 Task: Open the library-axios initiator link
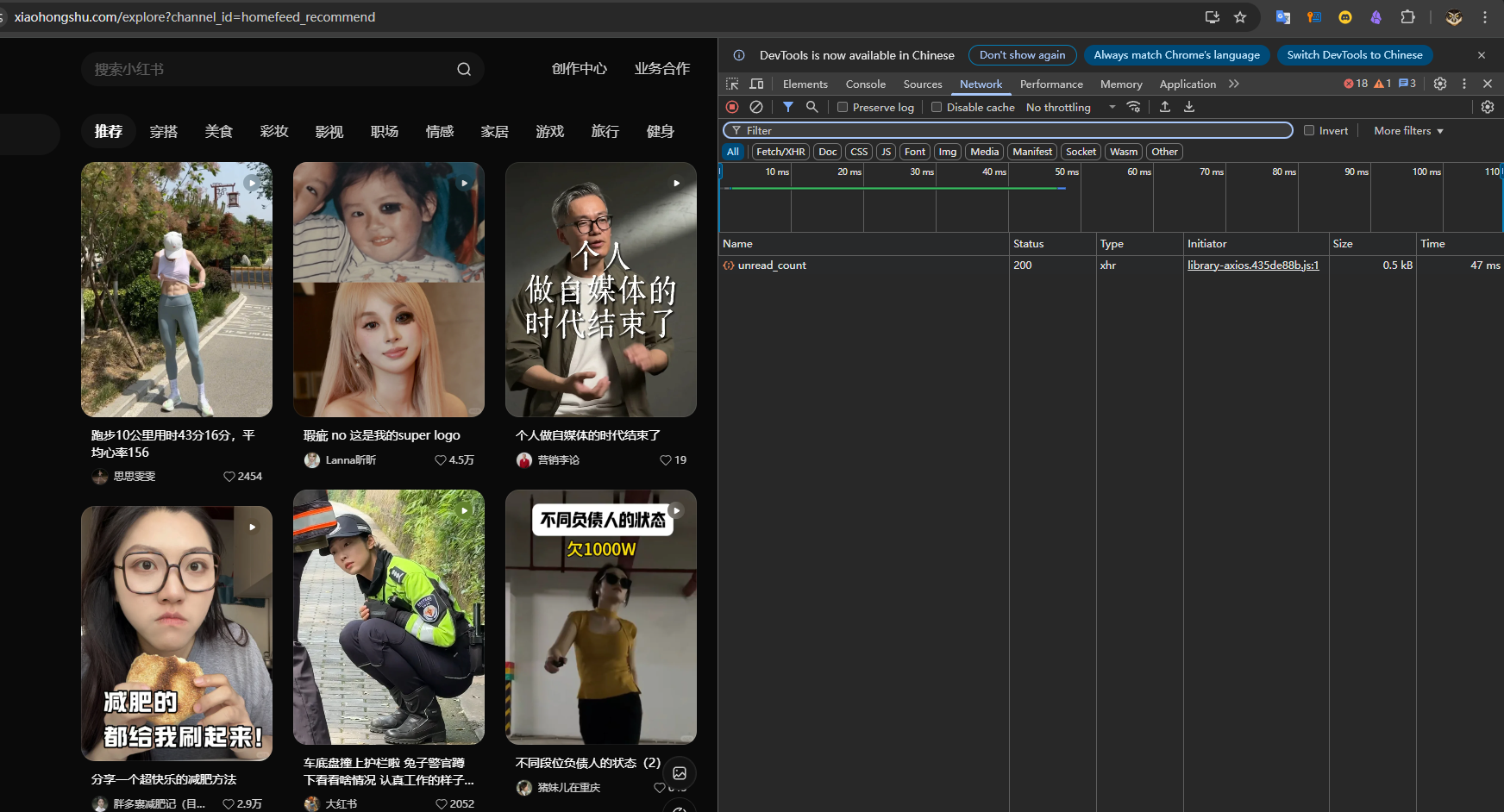pyautogui.click(x=1253, y=265)
